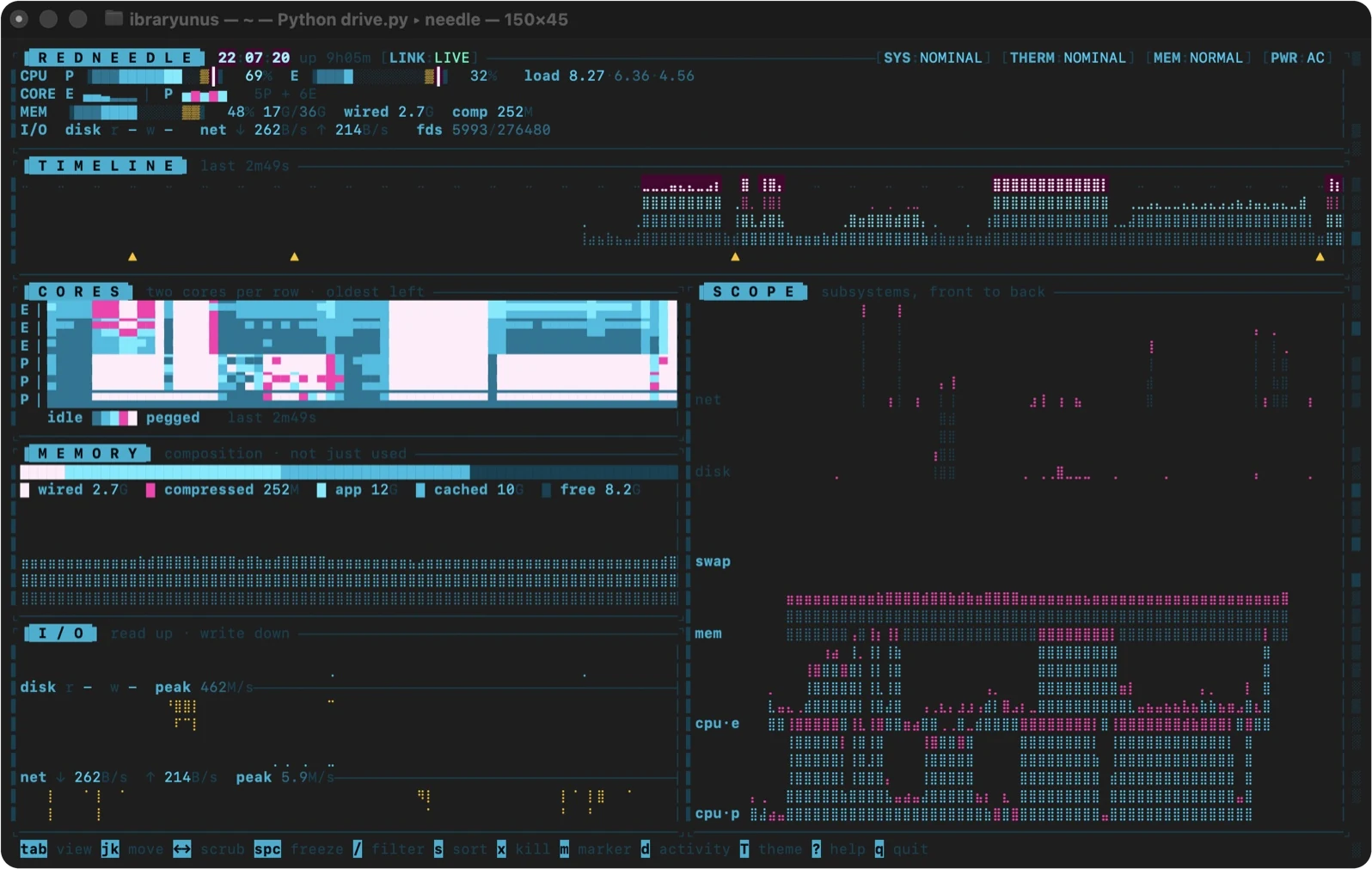The image size is (1372, 869).
Task: Click the memory composition bar
Action: click(348, 472)
